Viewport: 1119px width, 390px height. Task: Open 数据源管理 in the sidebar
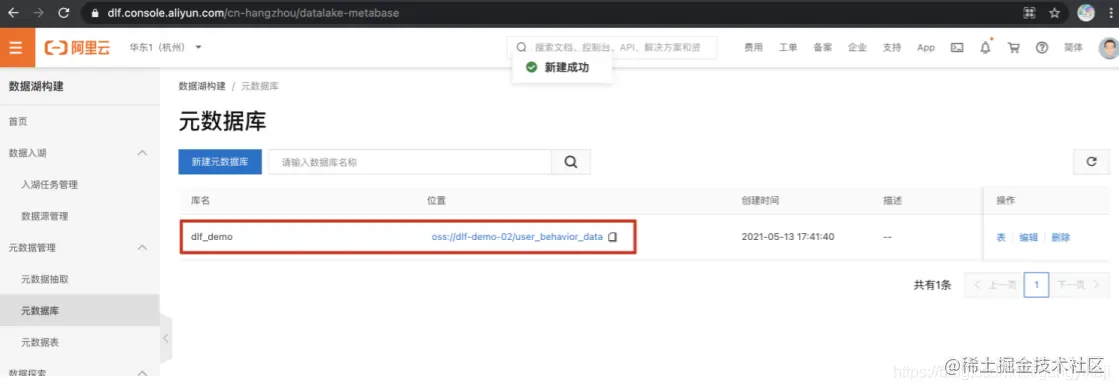pyautogui.click(x=44, y=216)
